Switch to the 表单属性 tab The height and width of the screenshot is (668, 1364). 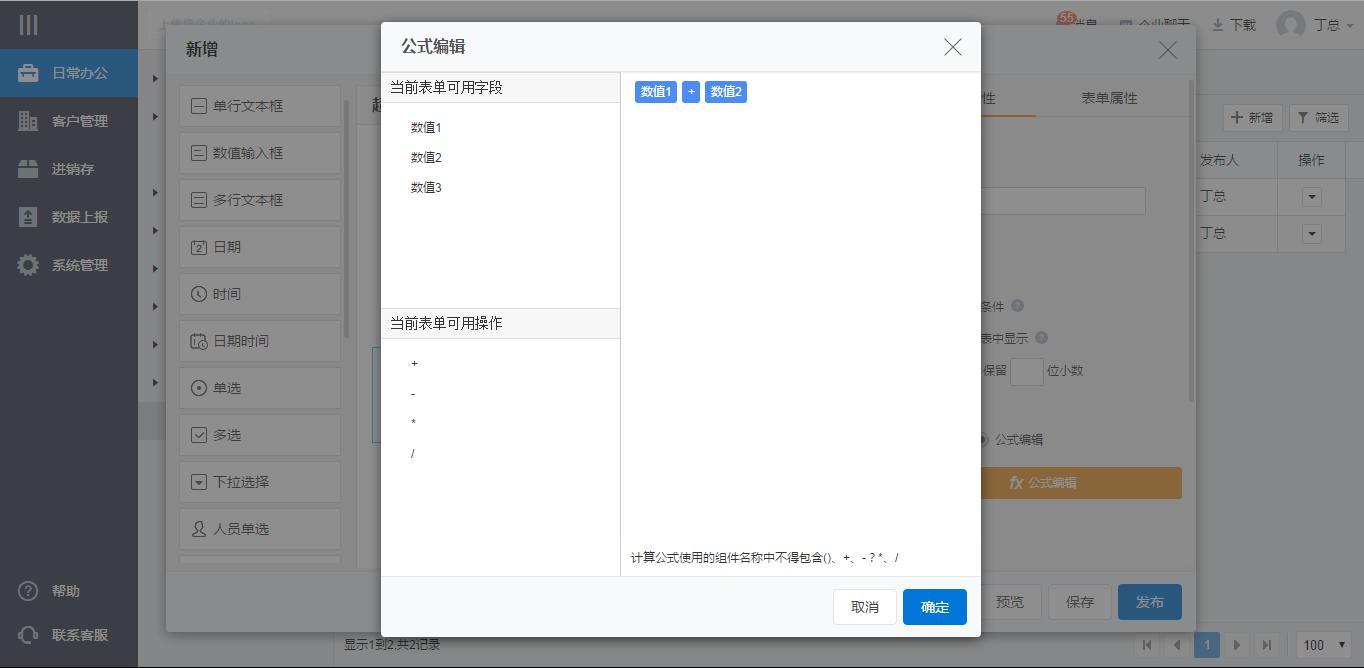click(x=1109, y=98)
